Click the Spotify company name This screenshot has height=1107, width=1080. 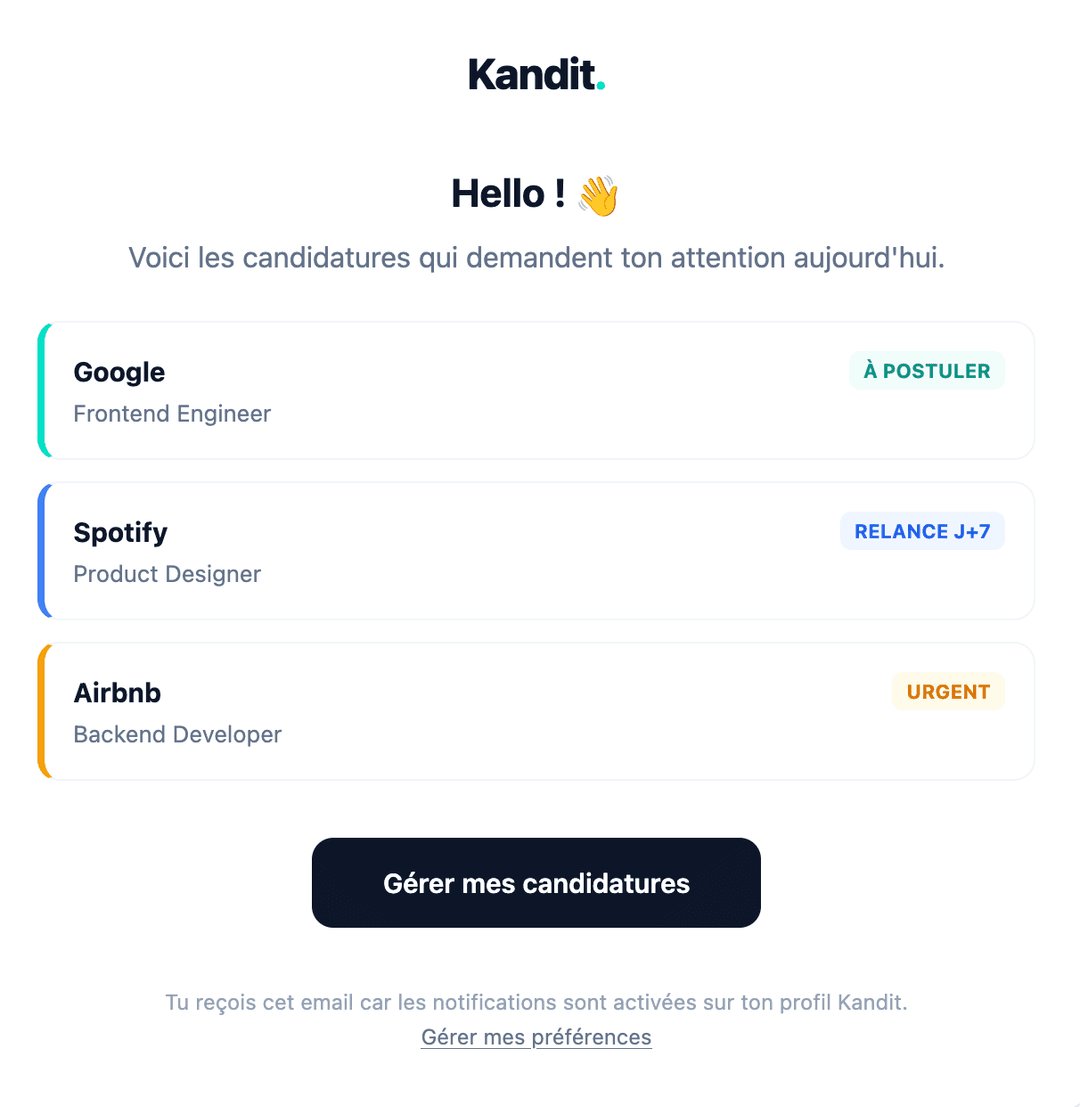click(x=120, y=532)
